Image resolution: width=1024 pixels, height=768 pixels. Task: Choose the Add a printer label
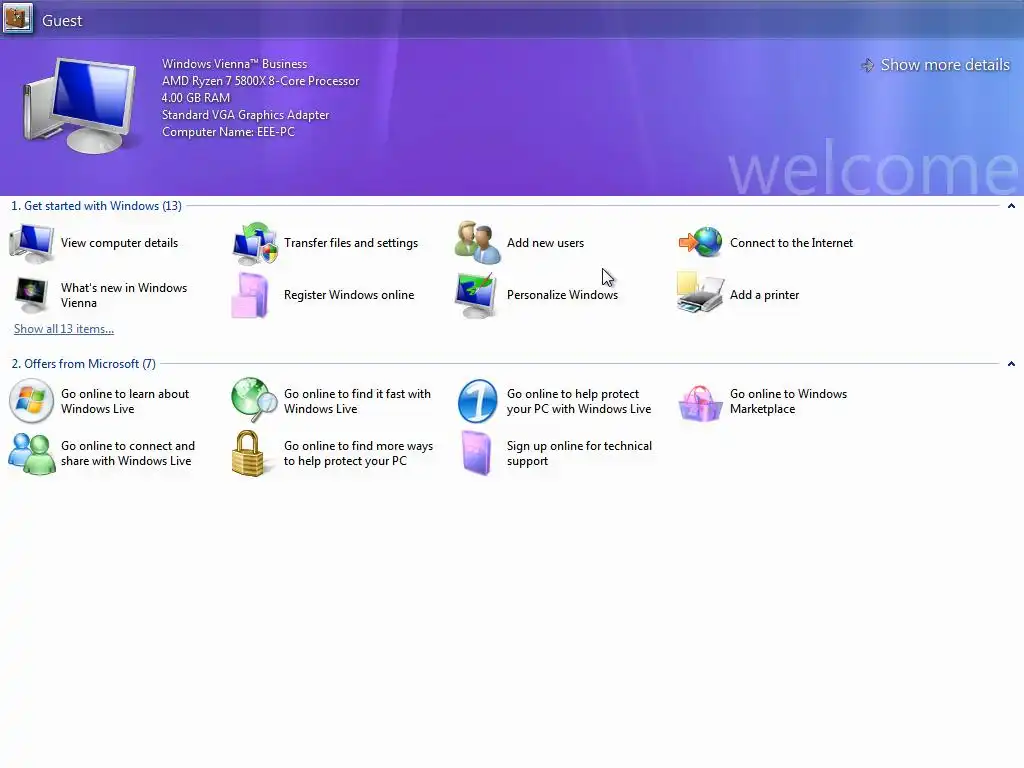click(764, 295)
